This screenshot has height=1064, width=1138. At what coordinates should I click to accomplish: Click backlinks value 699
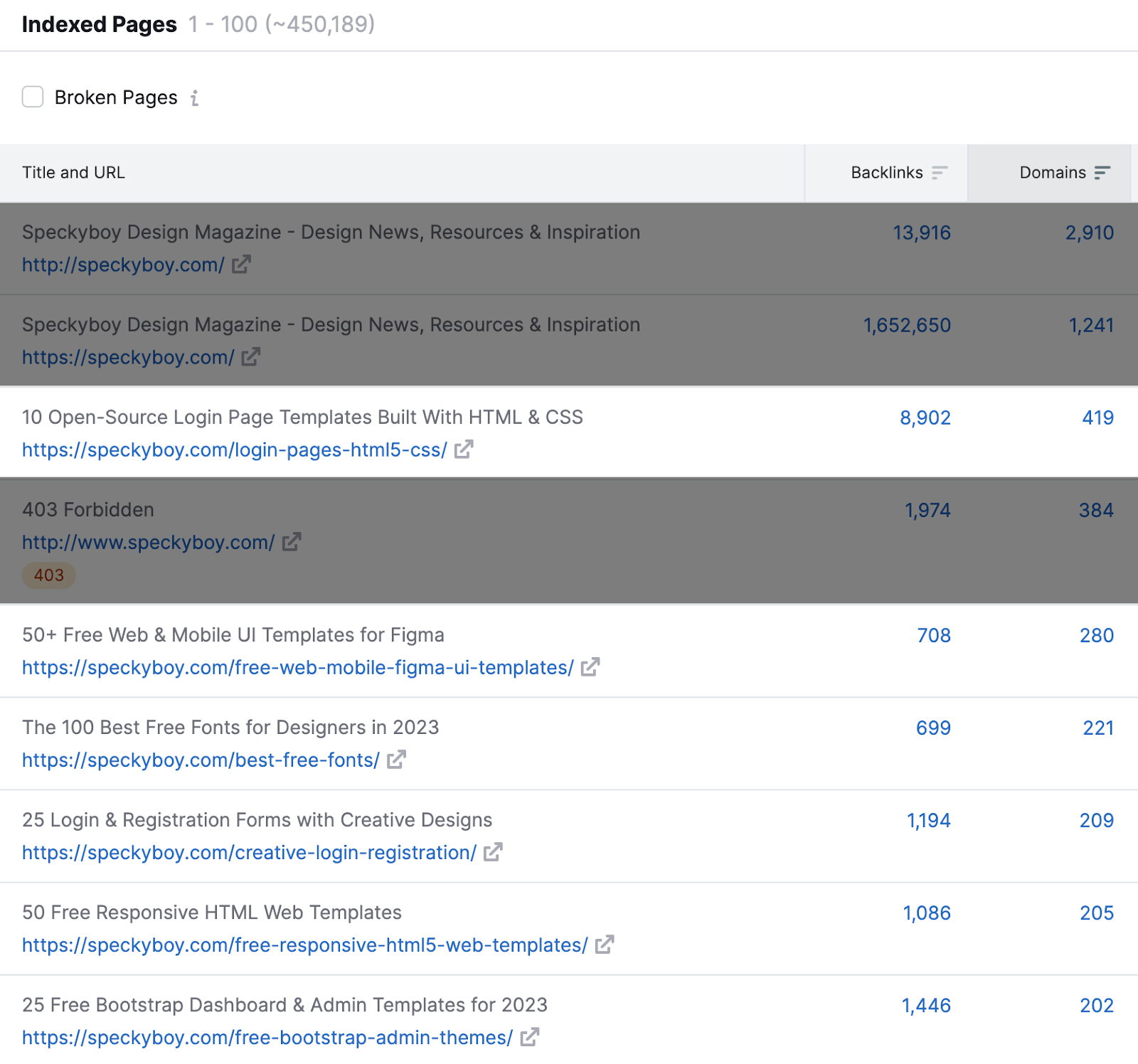pyautogui.click(x=933, y=728)
